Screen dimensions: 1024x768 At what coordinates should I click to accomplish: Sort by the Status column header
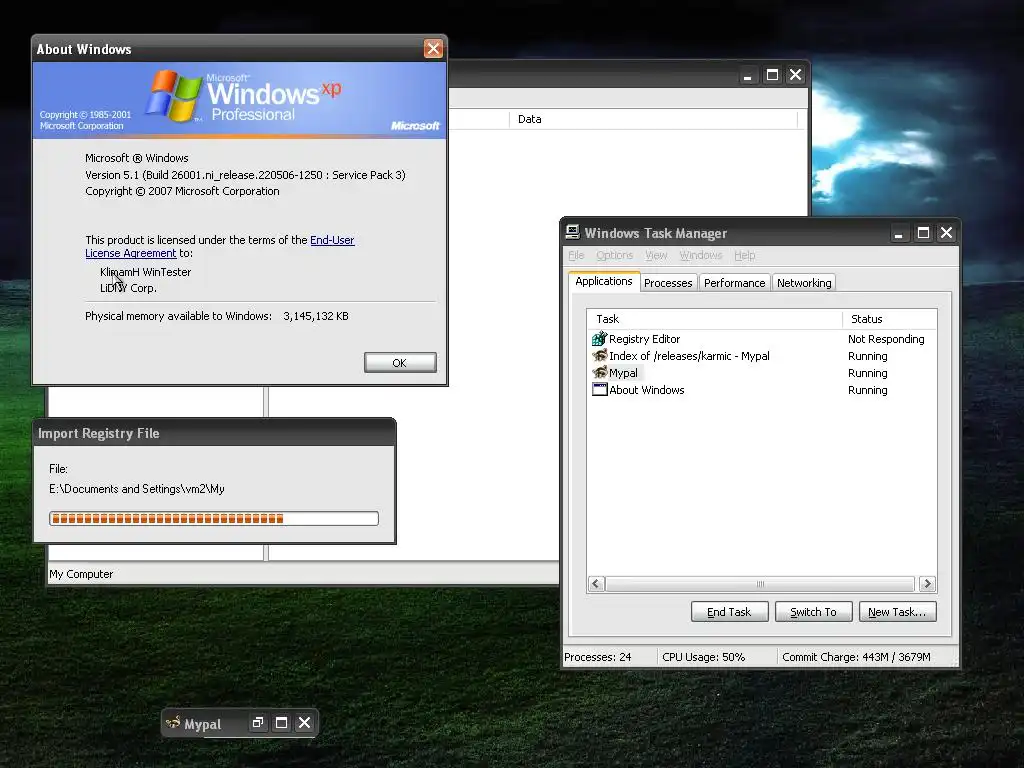click(x=889, y=319)
